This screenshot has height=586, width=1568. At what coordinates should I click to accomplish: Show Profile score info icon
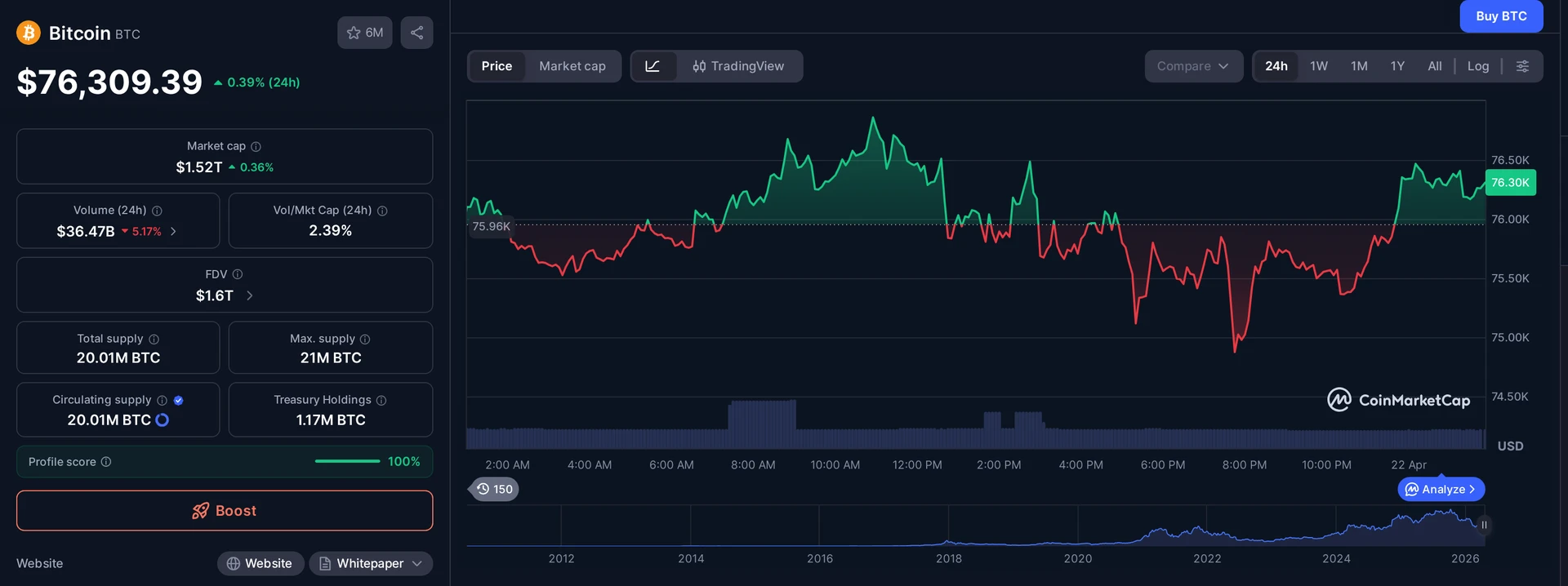coord(106,462)
